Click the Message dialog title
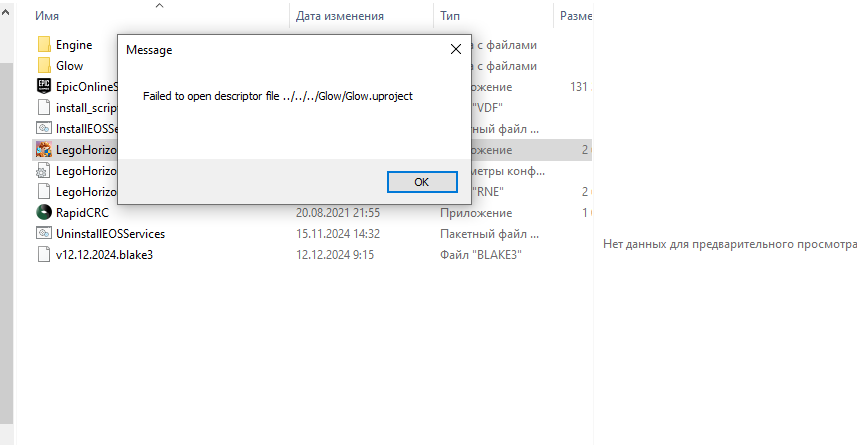The image size is (857, 445). click(149, 50)
